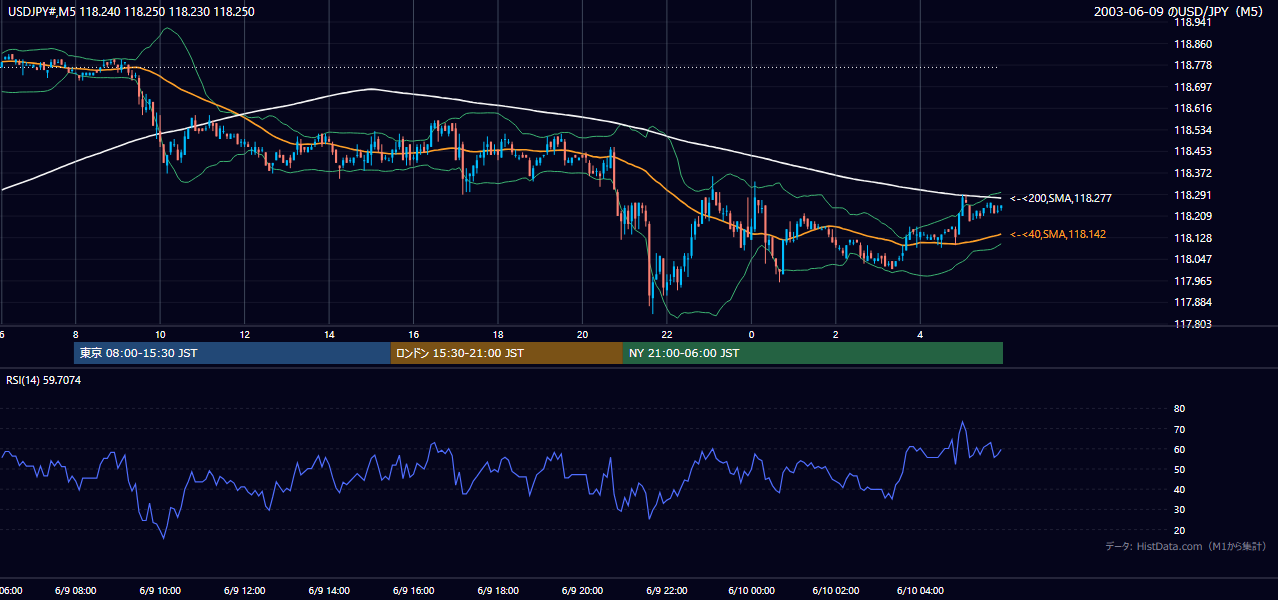Screen dimensions: 1278x600
Task: Click price axis value 118.453
Action: tap(1194, 152)
